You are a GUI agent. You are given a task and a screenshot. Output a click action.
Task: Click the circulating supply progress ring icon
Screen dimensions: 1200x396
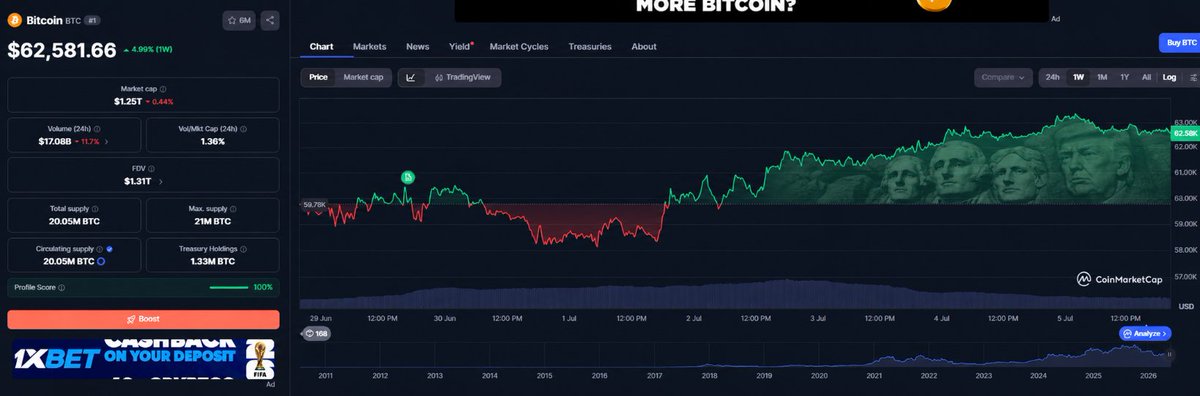pyautogui.click(x=101, y=261)
